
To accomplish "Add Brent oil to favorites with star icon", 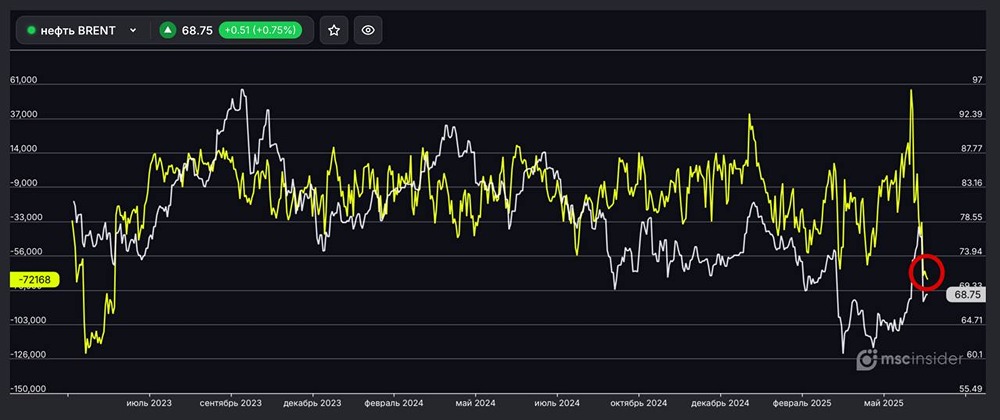I will [x=334, y=30].
